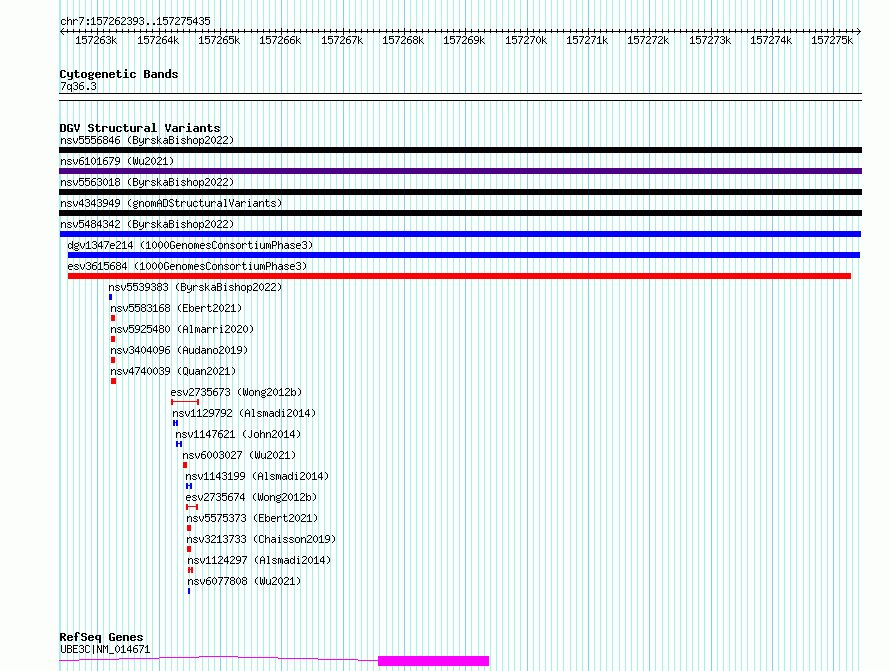Image resolution: width=890 pixels, height=671 pixels.
Task: Open esv2735673 (Wong2012b) label
Action: [236, 392]
